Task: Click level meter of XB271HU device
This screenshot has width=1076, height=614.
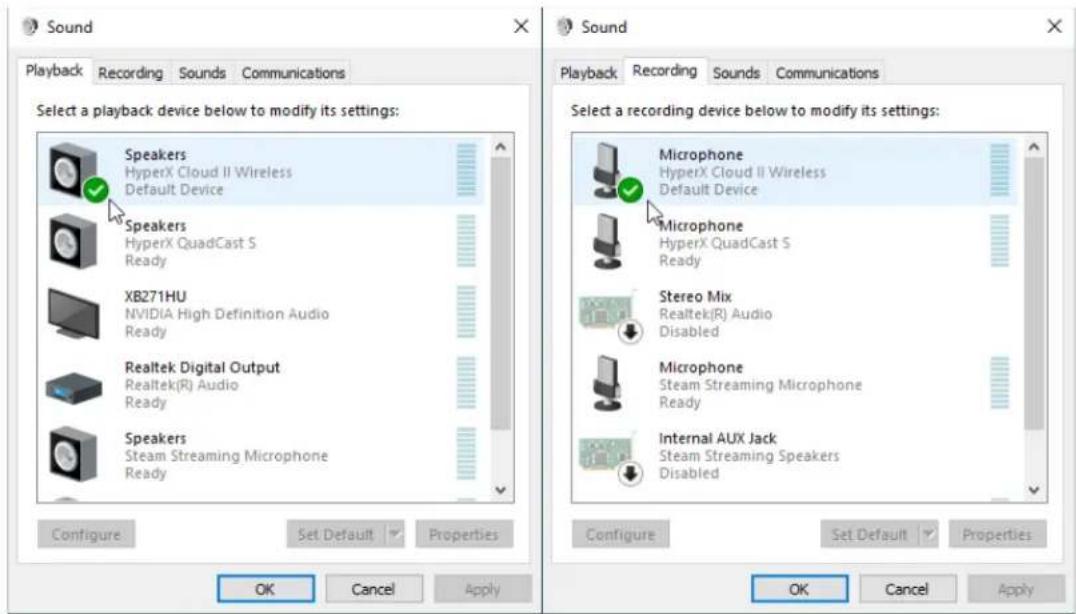Action: (467, 312)
